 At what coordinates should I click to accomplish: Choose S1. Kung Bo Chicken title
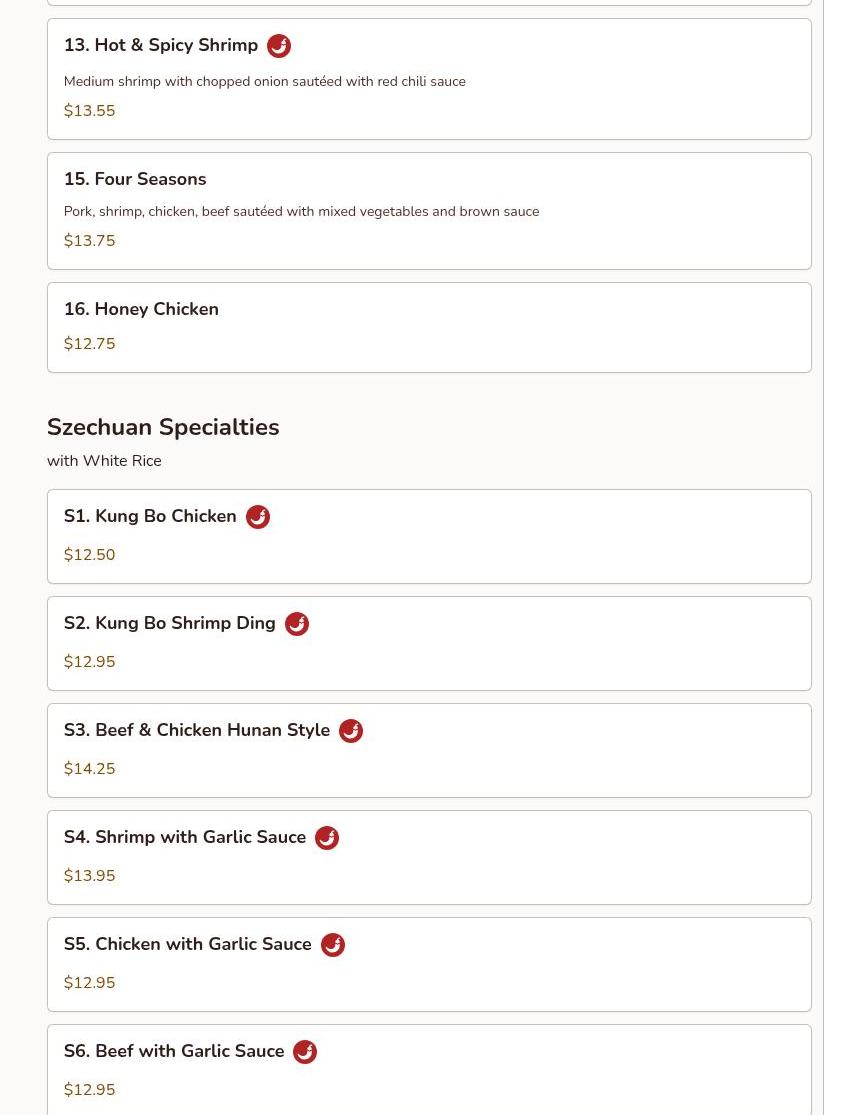(150, 516)
